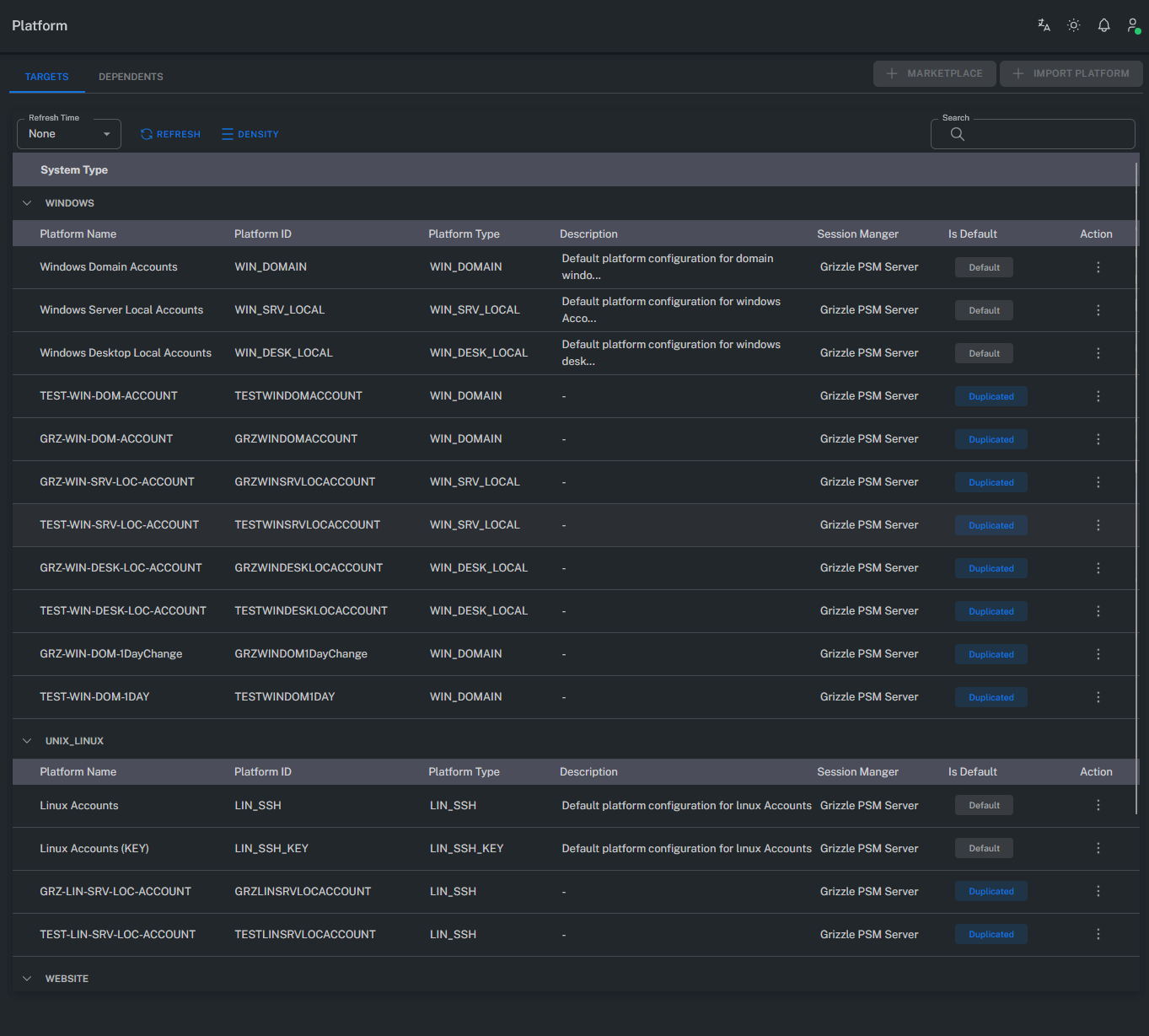
Task: Open action menu for Windows Desktop Local Accounts
Action: 1098,352
